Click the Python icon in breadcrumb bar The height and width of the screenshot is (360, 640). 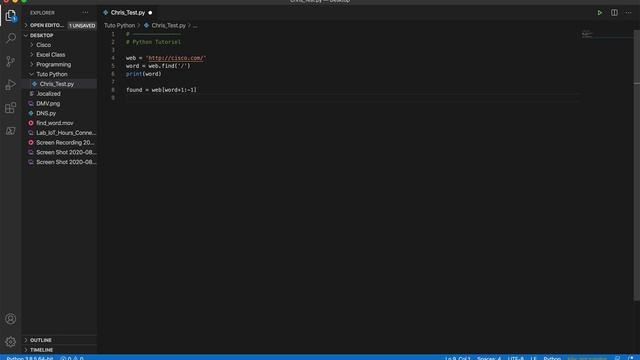147,25
